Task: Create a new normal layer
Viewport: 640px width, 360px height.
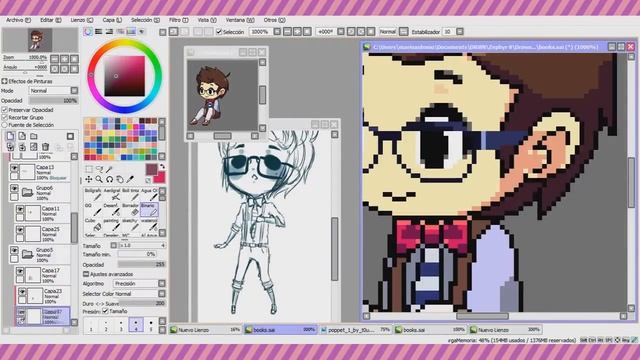Action: pyautogui.click(x=10, y=136)
